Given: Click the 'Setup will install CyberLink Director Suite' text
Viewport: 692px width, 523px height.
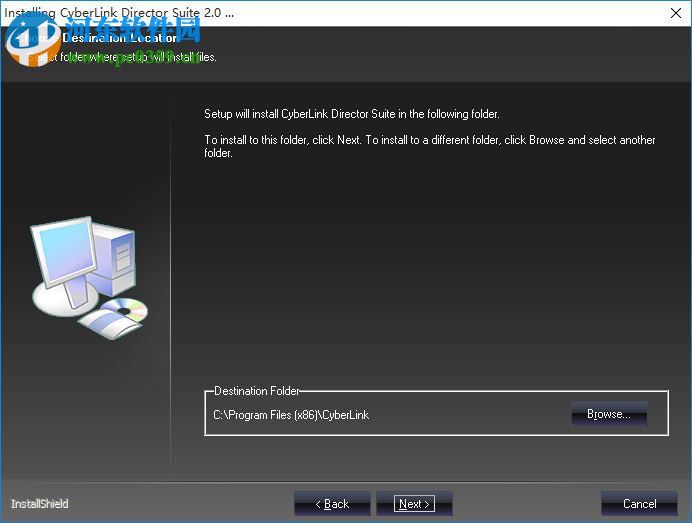Looking at the screenshot, I should coord(352,114).
